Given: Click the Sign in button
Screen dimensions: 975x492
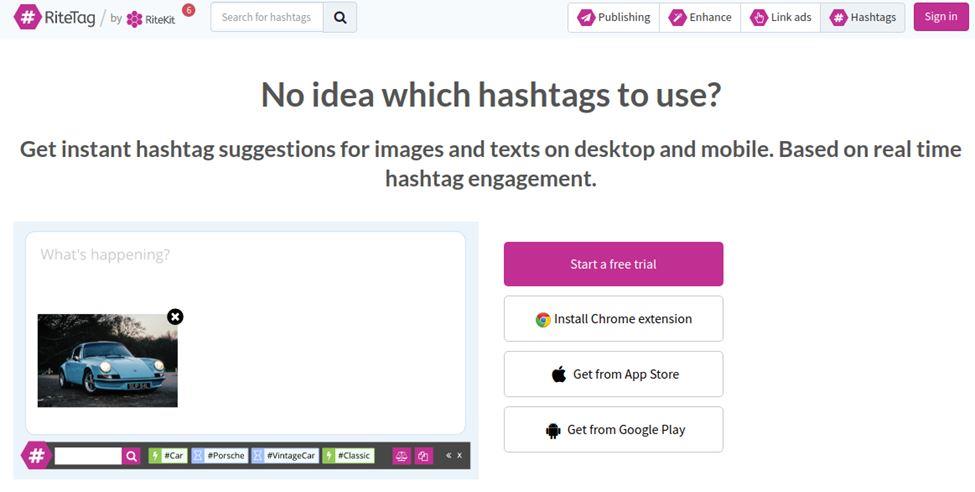Looking at the screenshot, I should tap(941, 17).
